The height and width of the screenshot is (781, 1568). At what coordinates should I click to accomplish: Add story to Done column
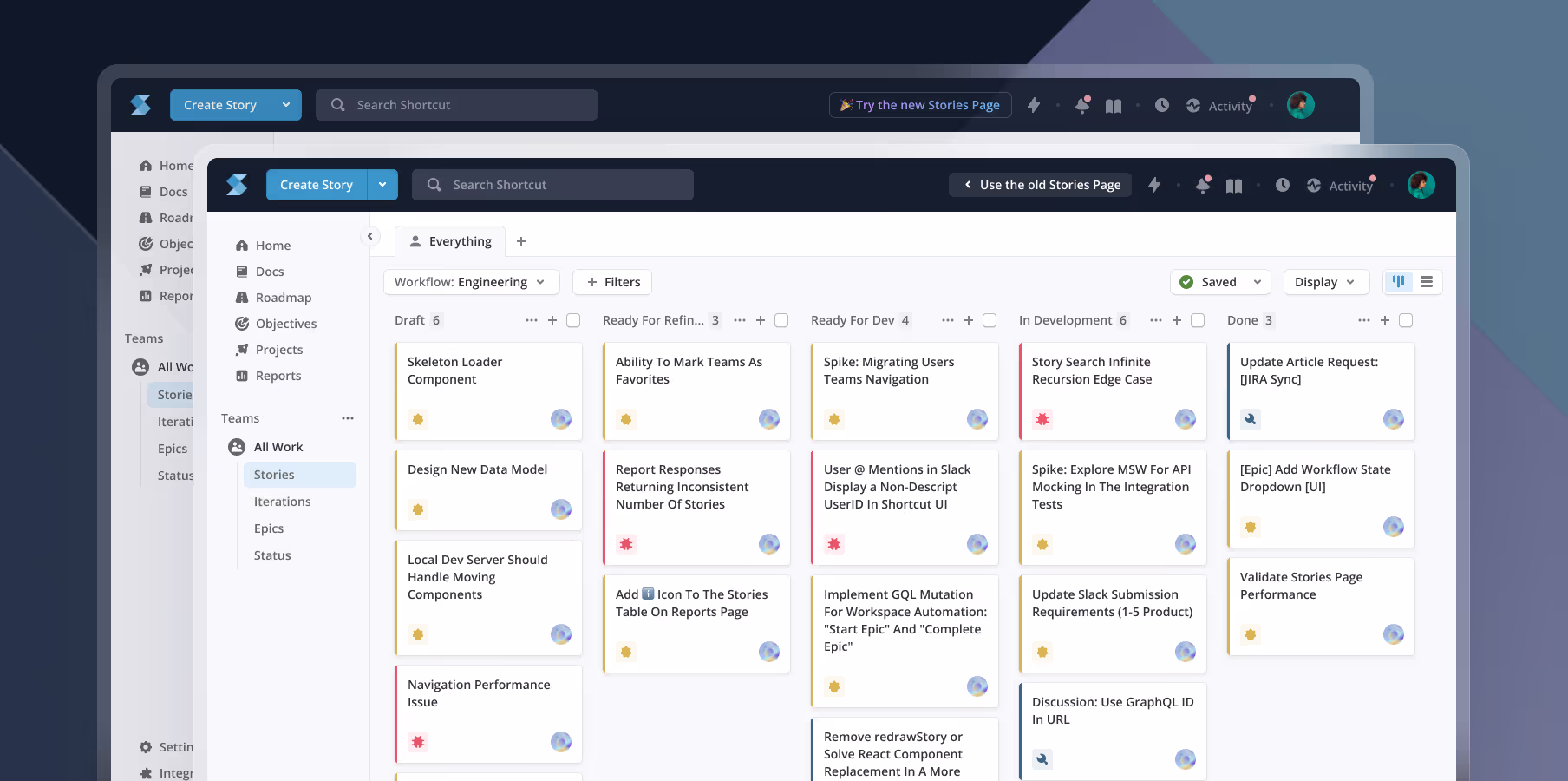(1385, 320)
